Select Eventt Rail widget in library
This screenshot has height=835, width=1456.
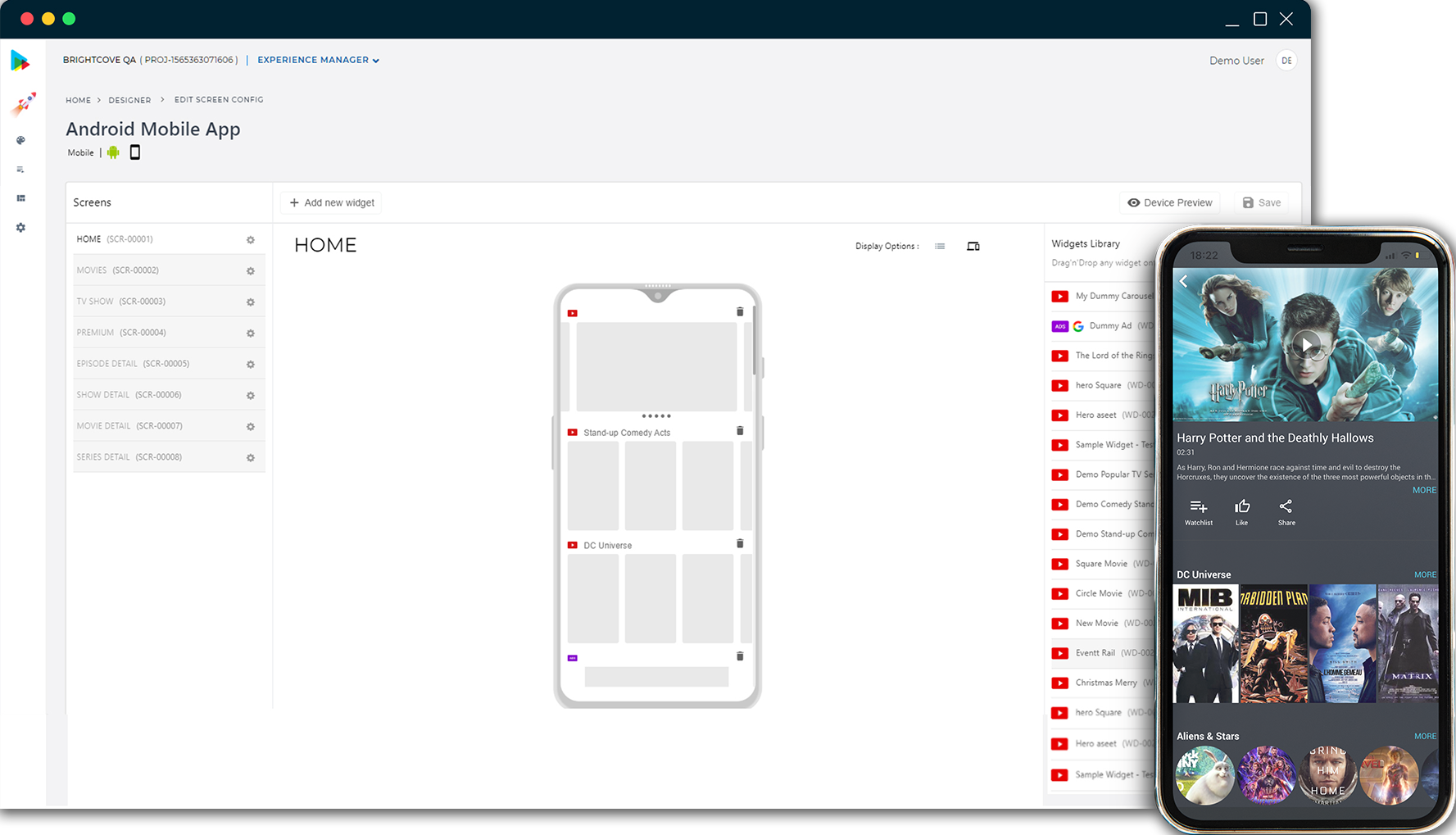tap(1103, 653)
